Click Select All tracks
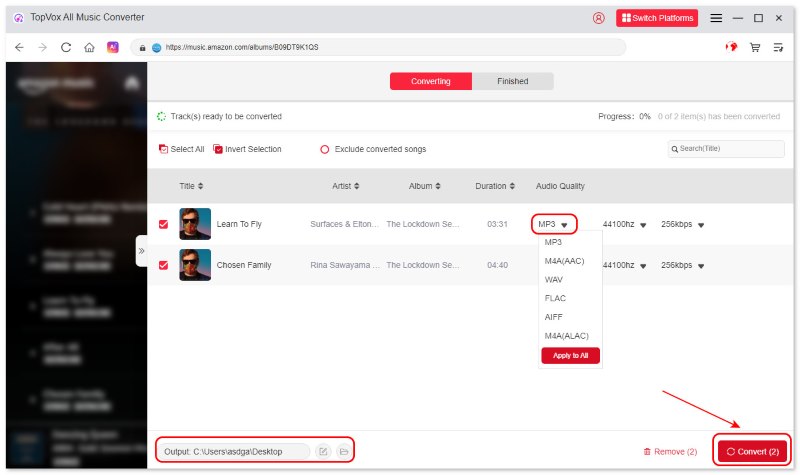This screenshot has height=475, width=800. [181, 149]
